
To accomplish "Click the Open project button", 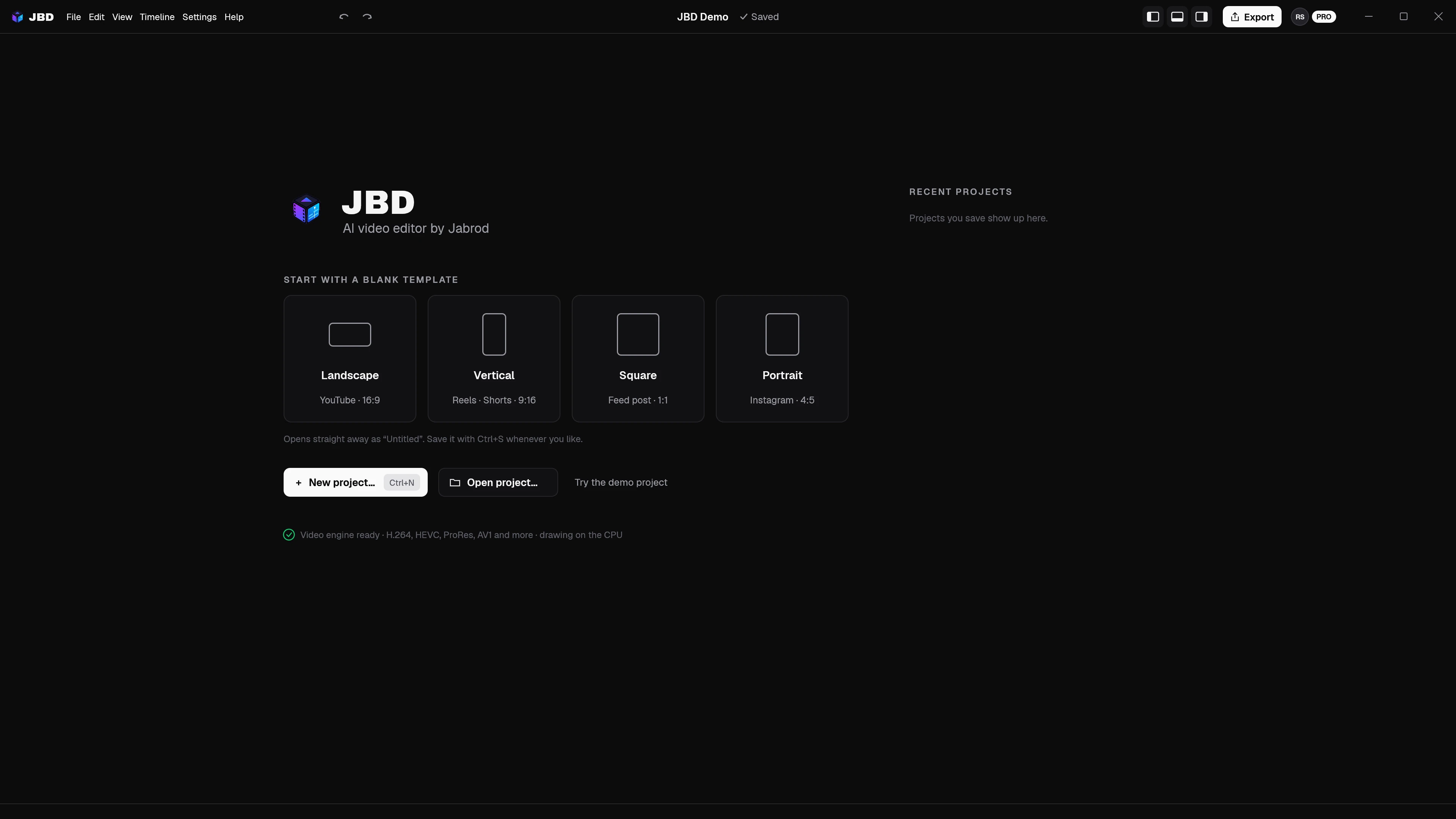I will pos(498,483).
